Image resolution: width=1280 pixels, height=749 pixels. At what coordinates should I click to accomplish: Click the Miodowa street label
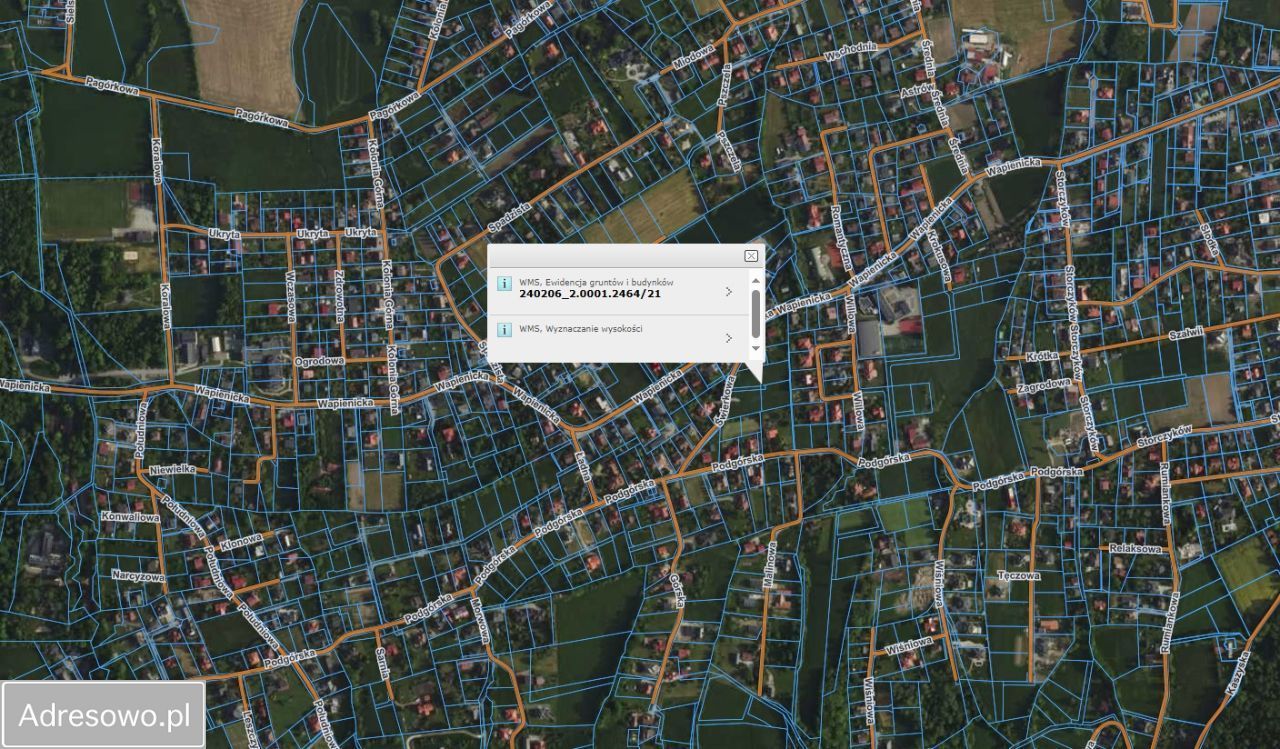click(693, 59)
